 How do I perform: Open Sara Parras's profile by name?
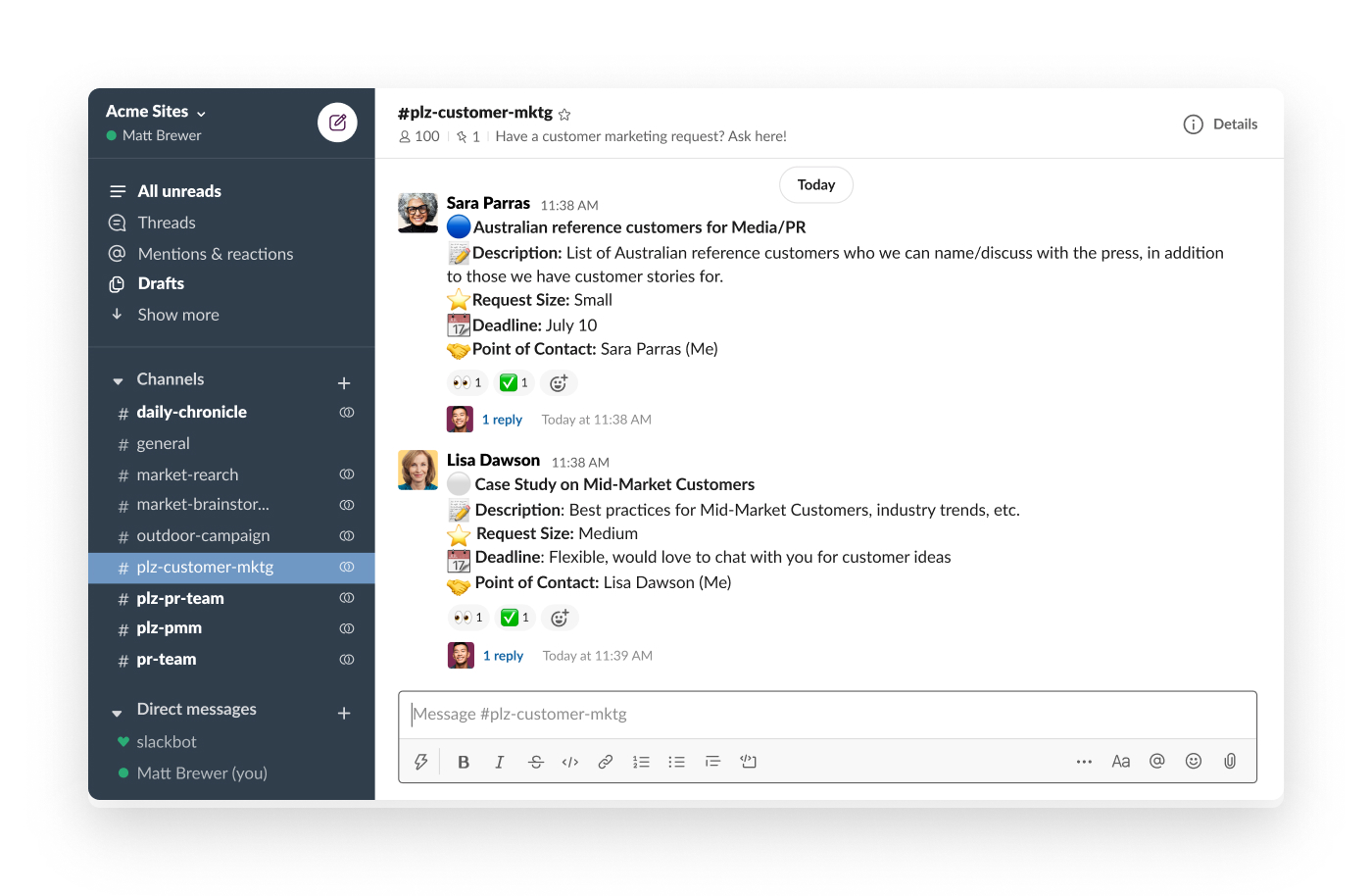point(488,203)
